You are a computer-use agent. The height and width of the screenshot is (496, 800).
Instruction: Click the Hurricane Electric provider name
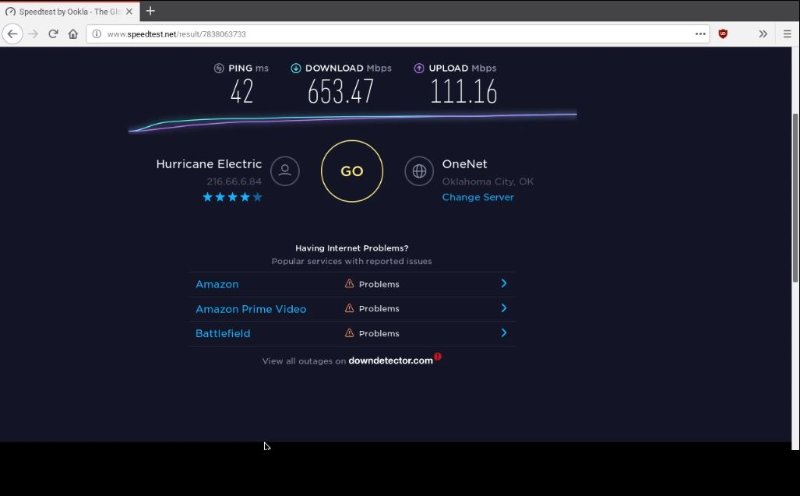[209, 164]
